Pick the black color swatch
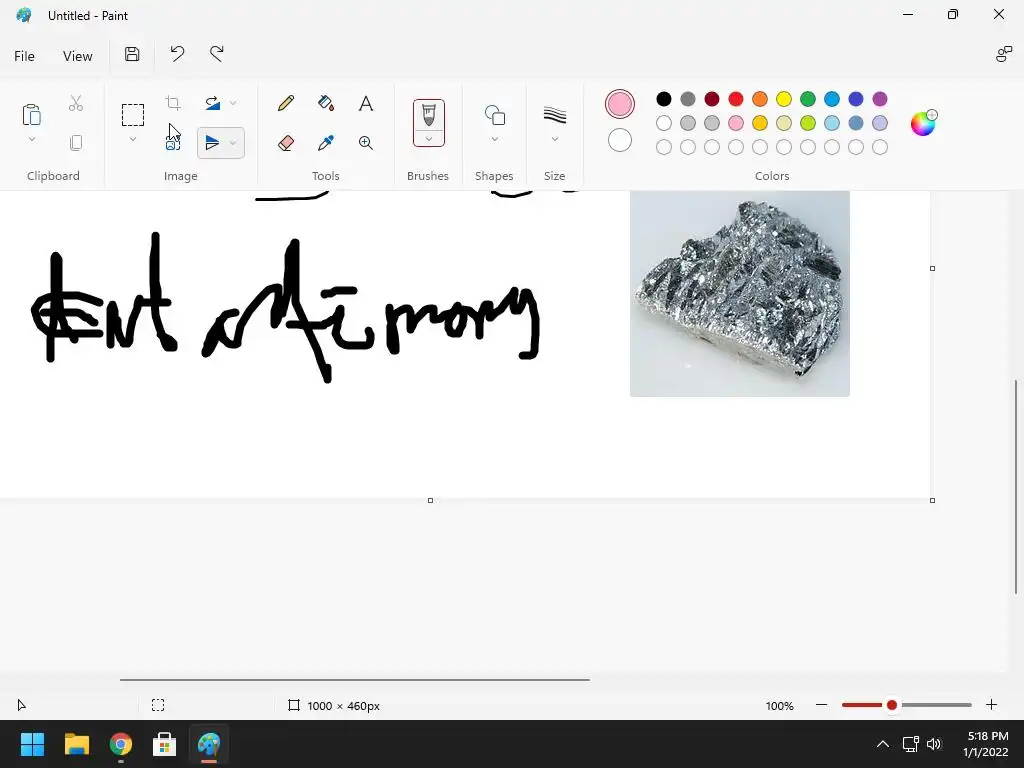This screenshot has height=768, width=1024. [x=664, y=99]
